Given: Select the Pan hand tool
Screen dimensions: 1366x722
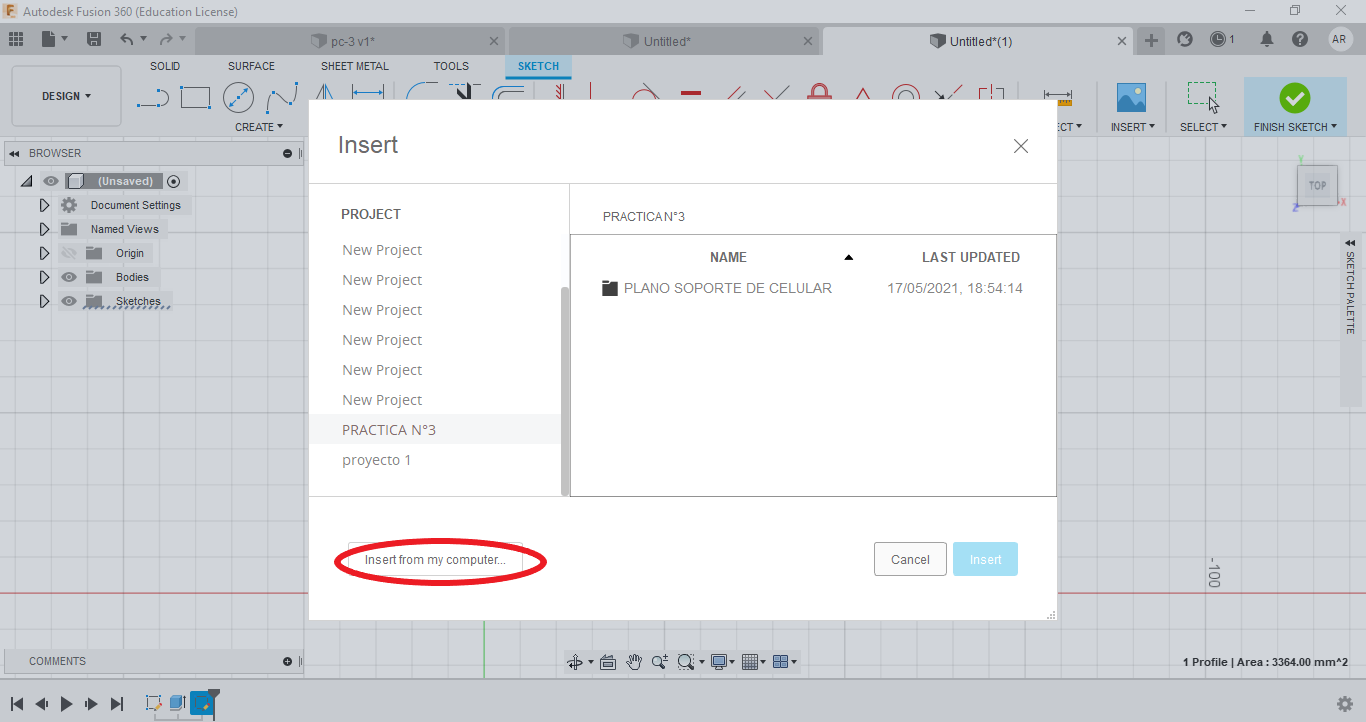Looking at the screenshot, I should pos(634,661).
